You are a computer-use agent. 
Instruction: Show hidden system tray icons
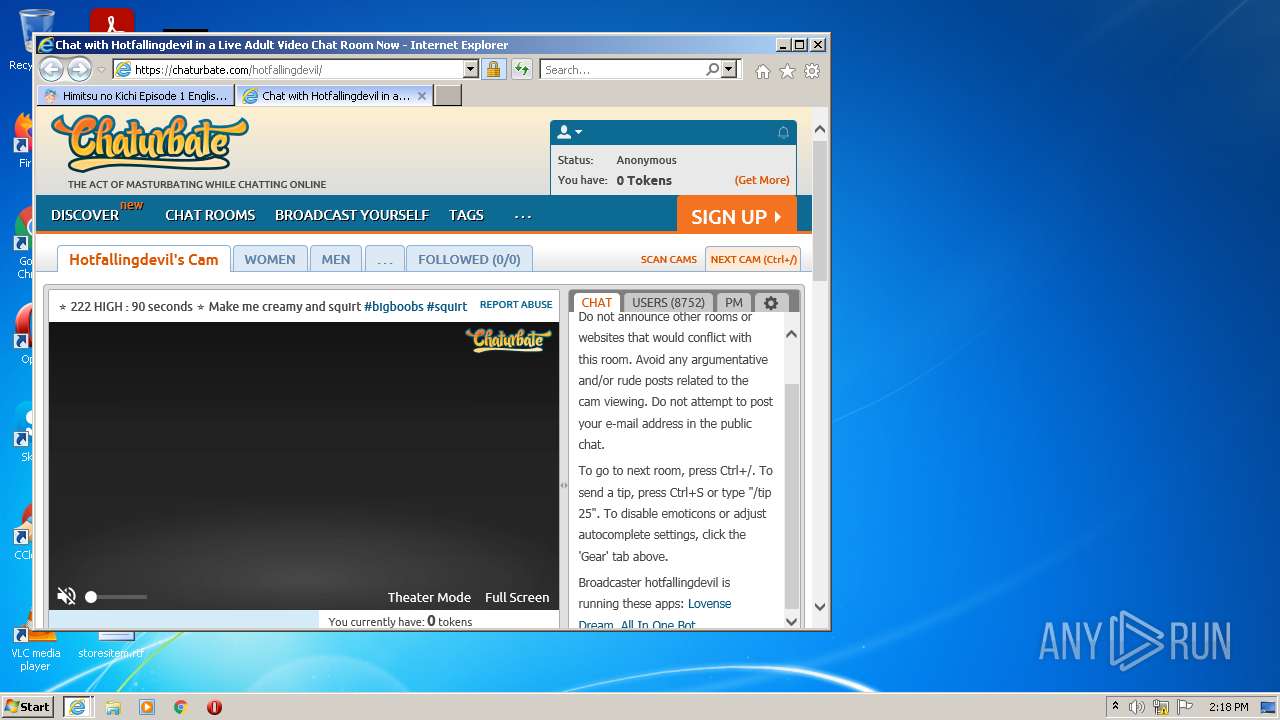click(1115, 706)
